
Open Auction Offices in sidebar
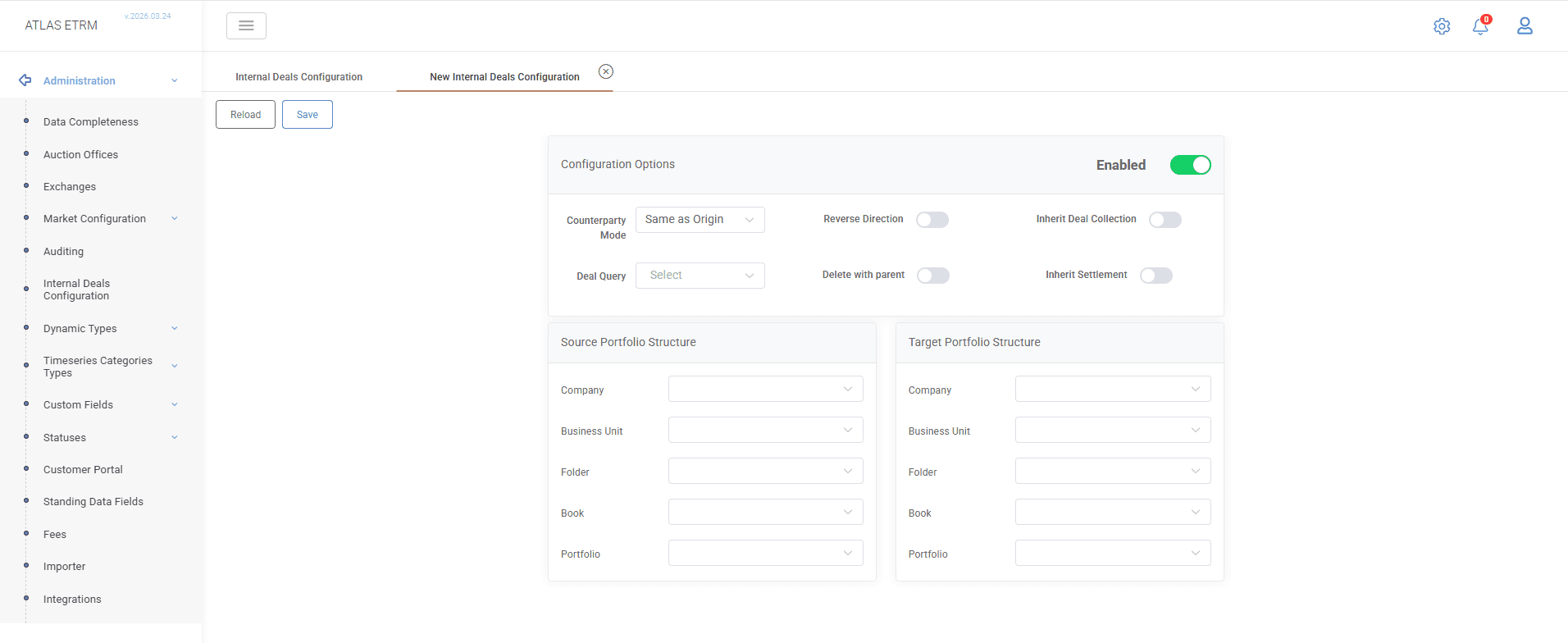click(80, 155)
